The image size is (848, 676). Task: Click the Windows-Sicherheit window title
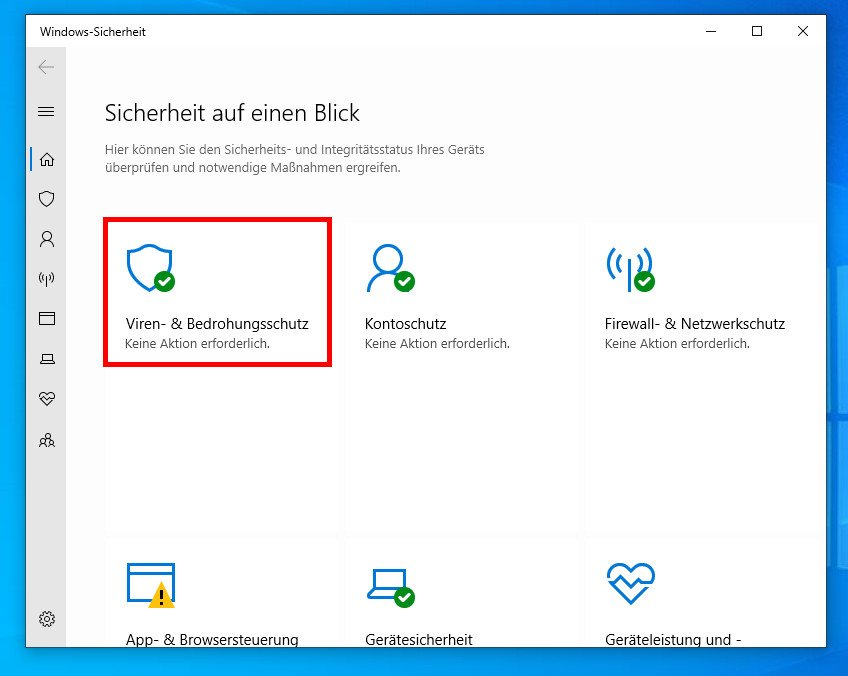(x=93, y=32)
